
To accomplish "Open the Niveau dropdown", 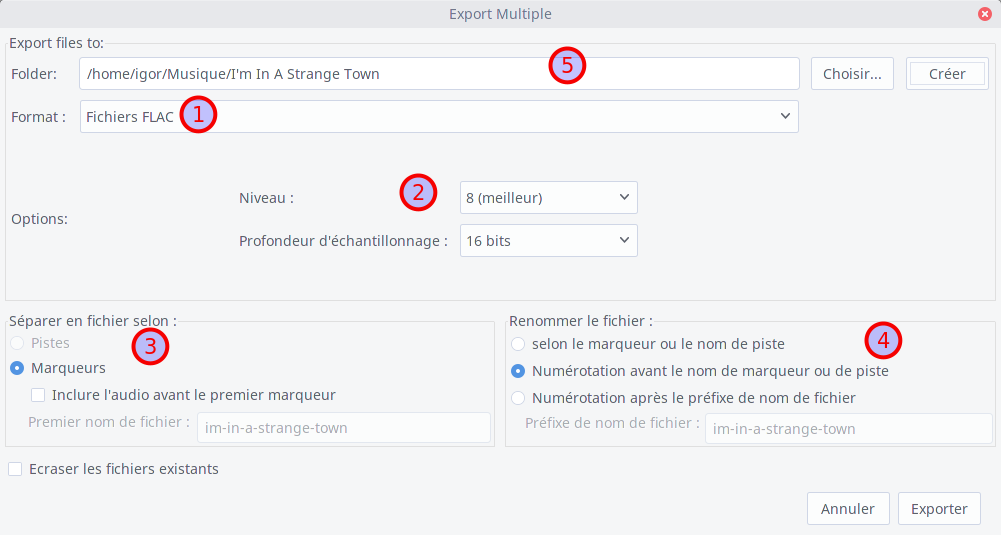I will click(x=548, y=198).
